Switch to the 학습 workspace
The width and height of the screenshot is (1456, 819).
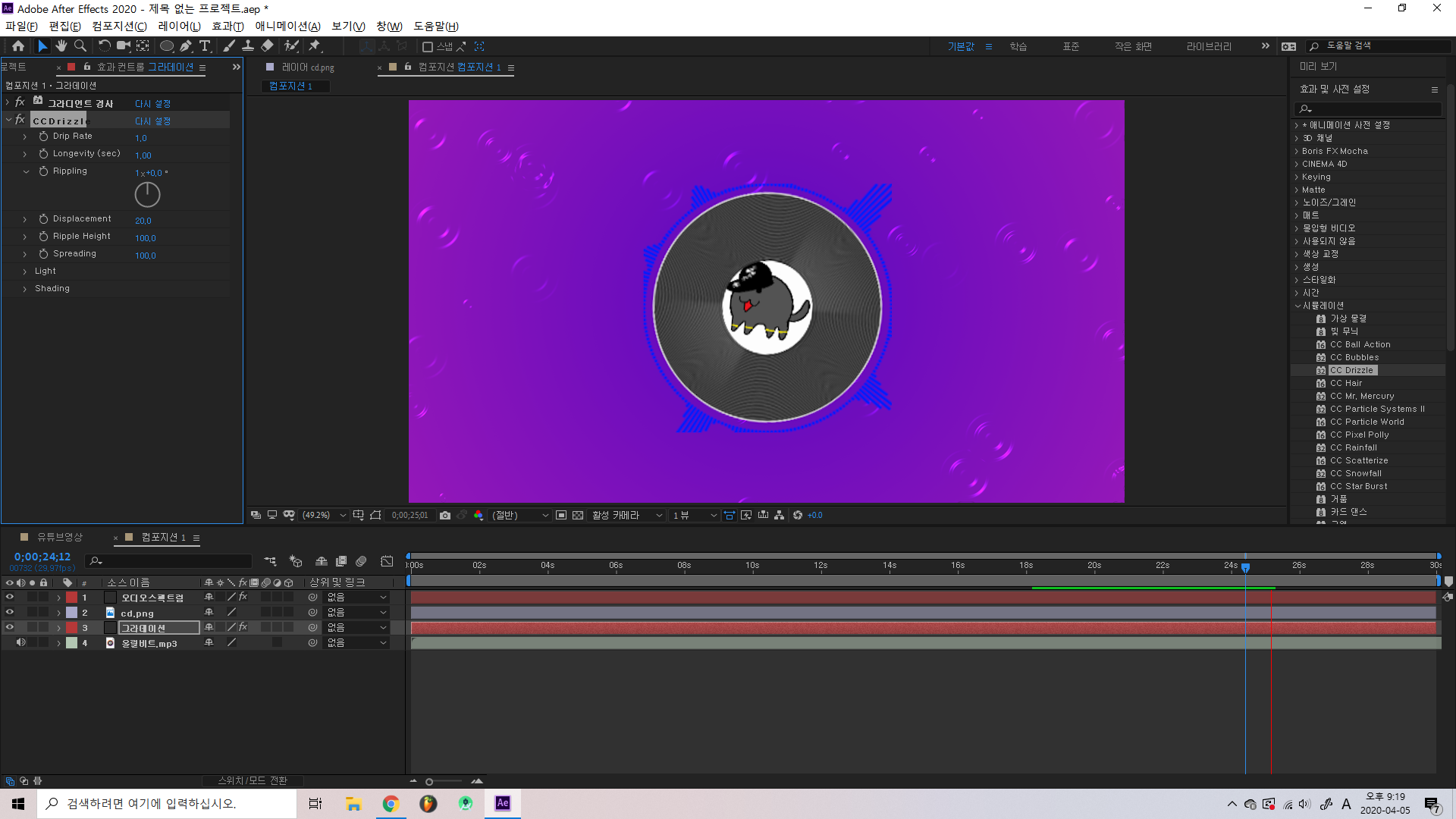click(1018, 47)
